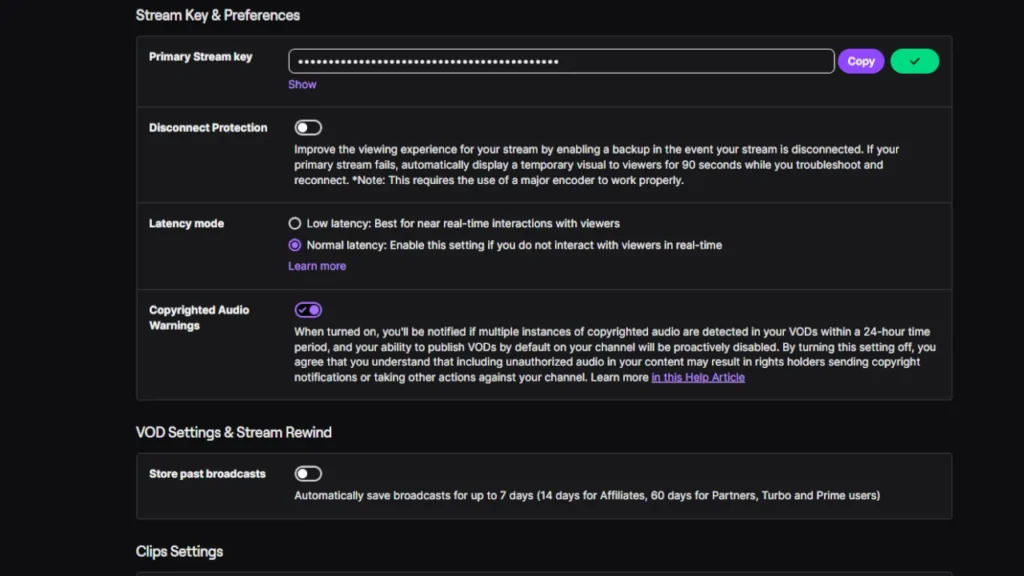Viewport: 1024px width, 576px height.
Task: Open the 'in this Help Article' link
Action: 697,377
